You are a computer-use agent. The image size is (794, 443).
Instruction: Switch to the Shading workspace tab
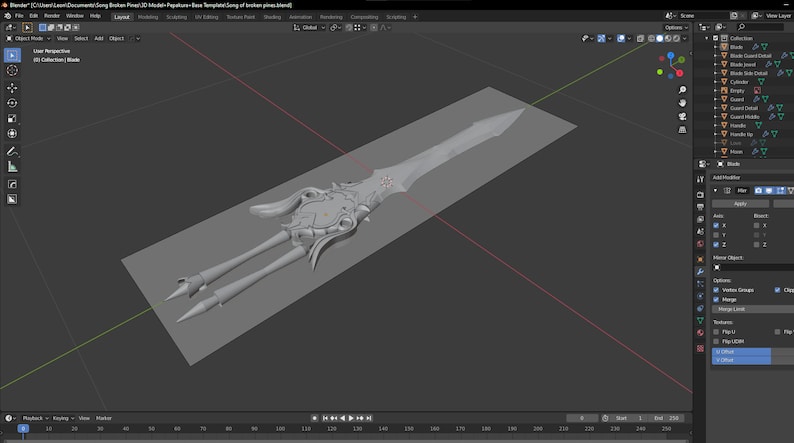(x=272, y=17)
